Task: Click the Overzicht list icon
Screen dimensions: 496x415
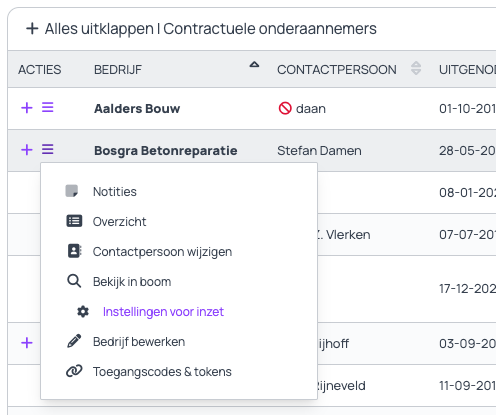Action: tap(74, 221)
